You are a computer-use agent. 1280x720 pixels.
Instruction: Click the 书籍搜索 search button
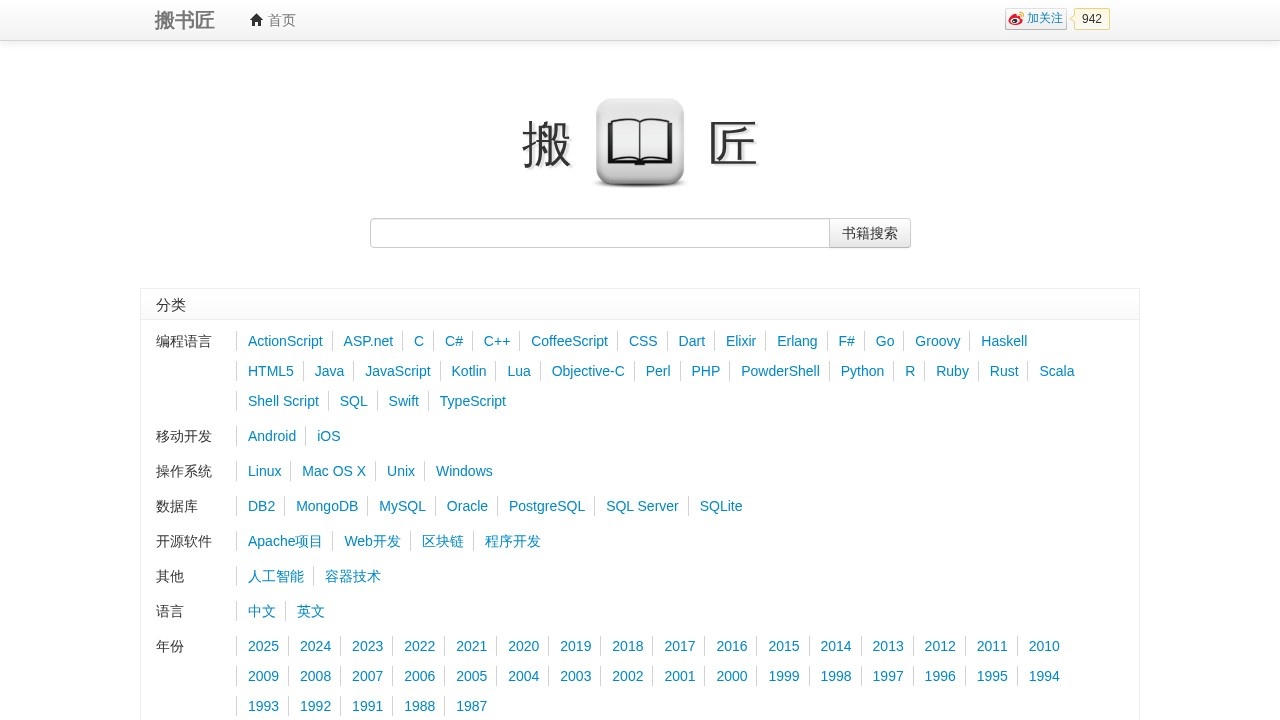[x=869, y=233]
